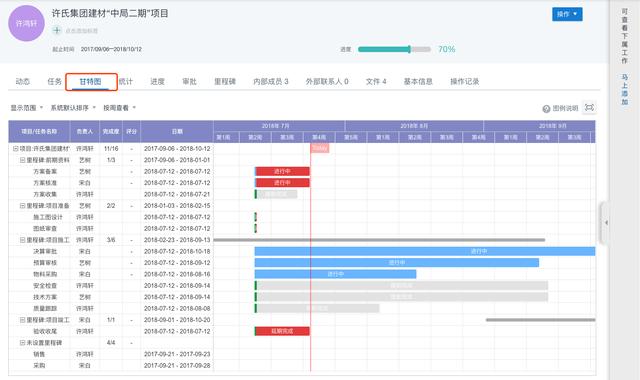Screen dimensions: 640x380
Task: Open the 外部联系人 0 tab
Action: (327, 82)
